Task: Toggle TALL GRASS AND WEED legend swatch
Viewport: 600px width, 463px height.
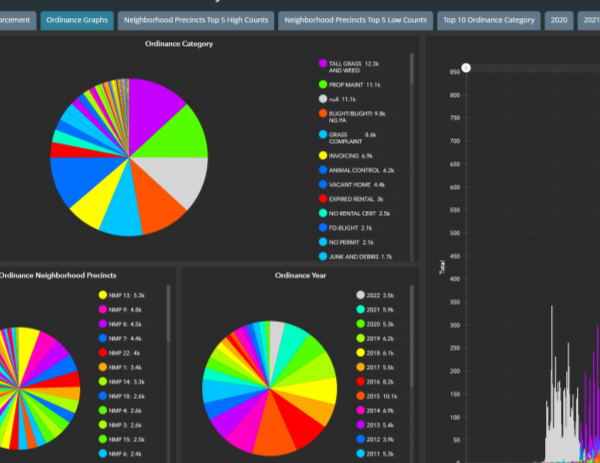Action: coord(323,64)
